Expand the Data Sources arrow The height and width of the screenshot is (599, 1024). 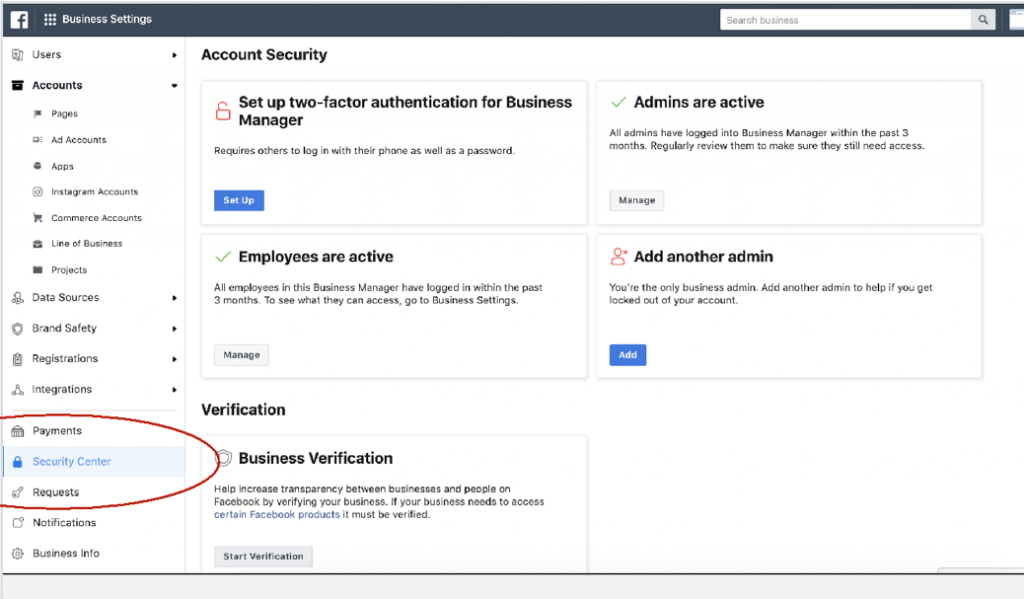click(x=174, y=298)
